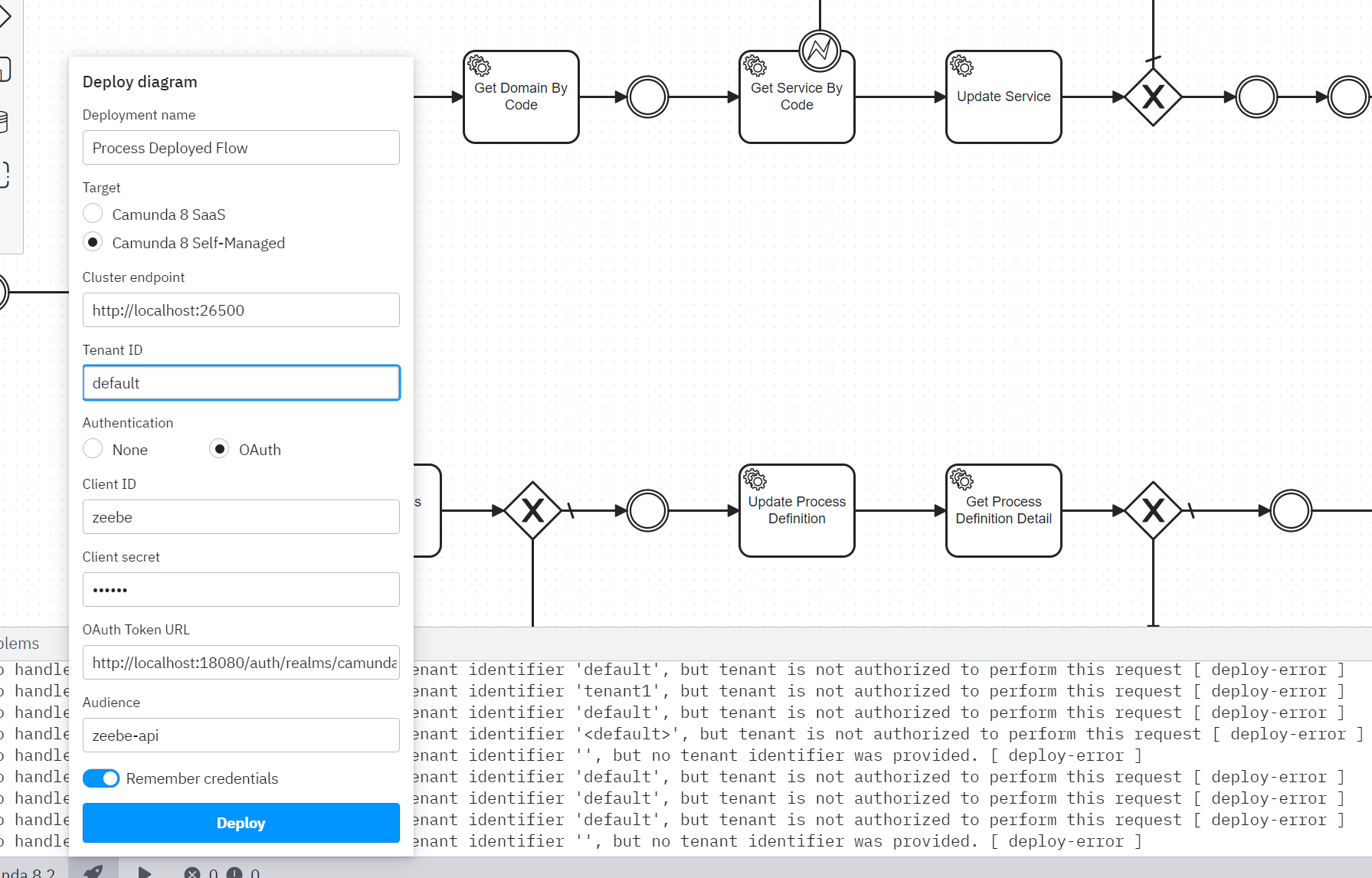Screen dimensions: 1372x878
Task: Focus the Cluster endpoint field
Action: coord(241,310)
